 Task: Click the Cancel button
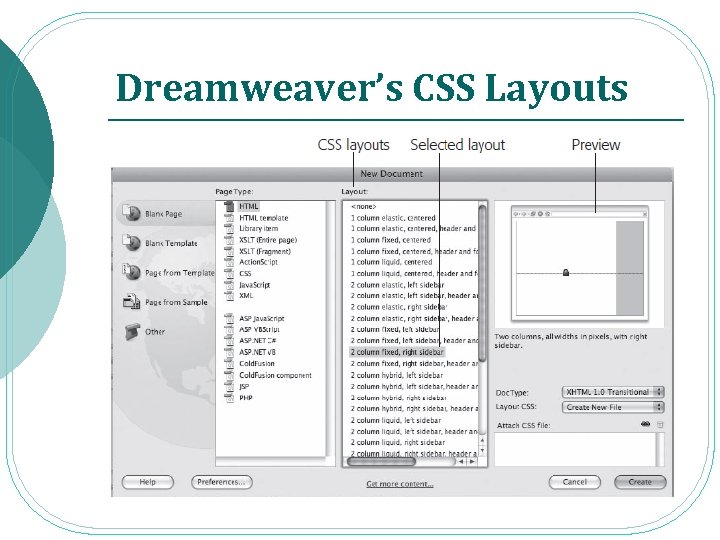[x=575, y=482]
